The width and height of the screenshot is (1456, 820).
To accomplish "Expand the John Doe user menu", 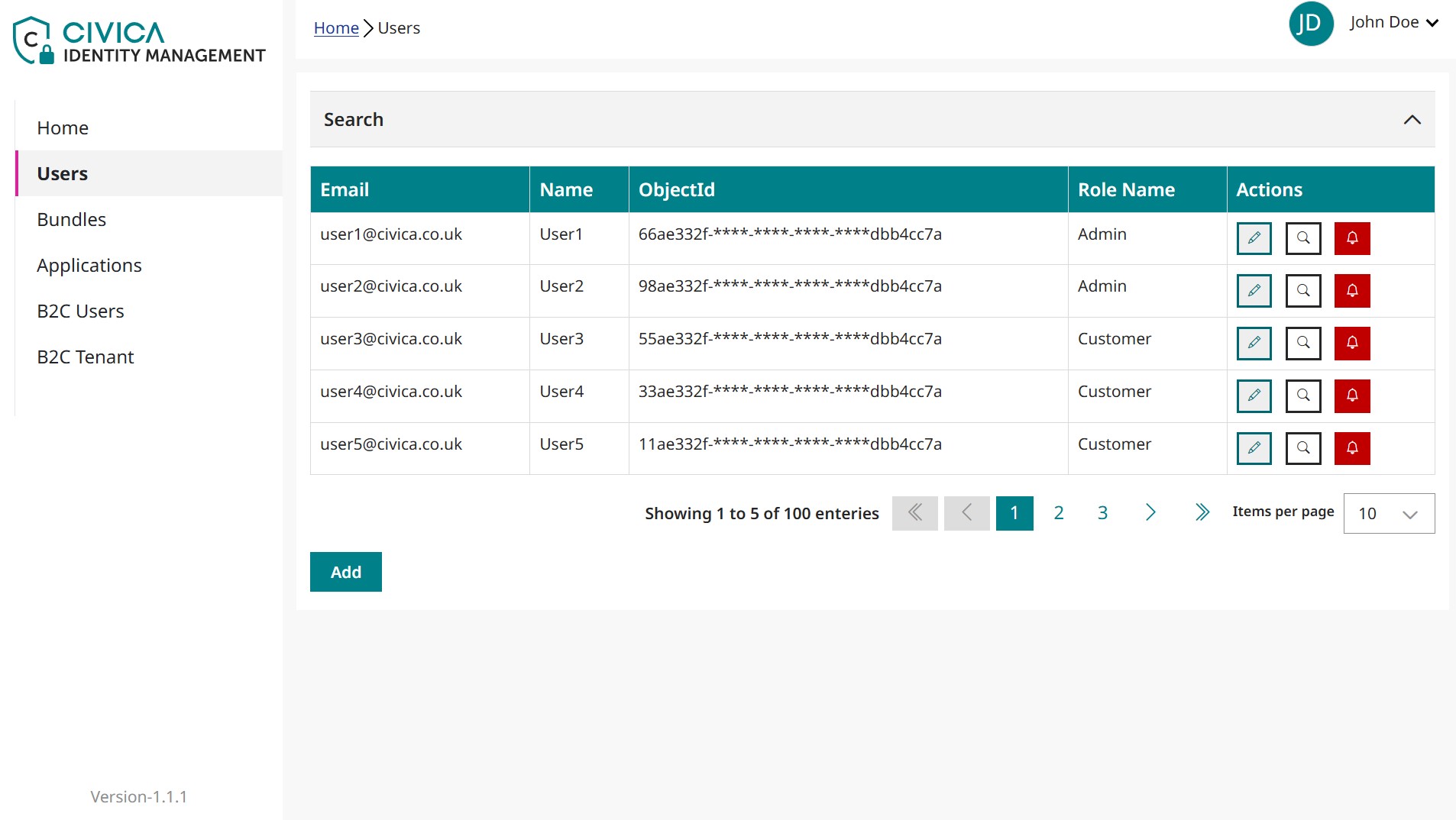I will [x=1393, y=23].
